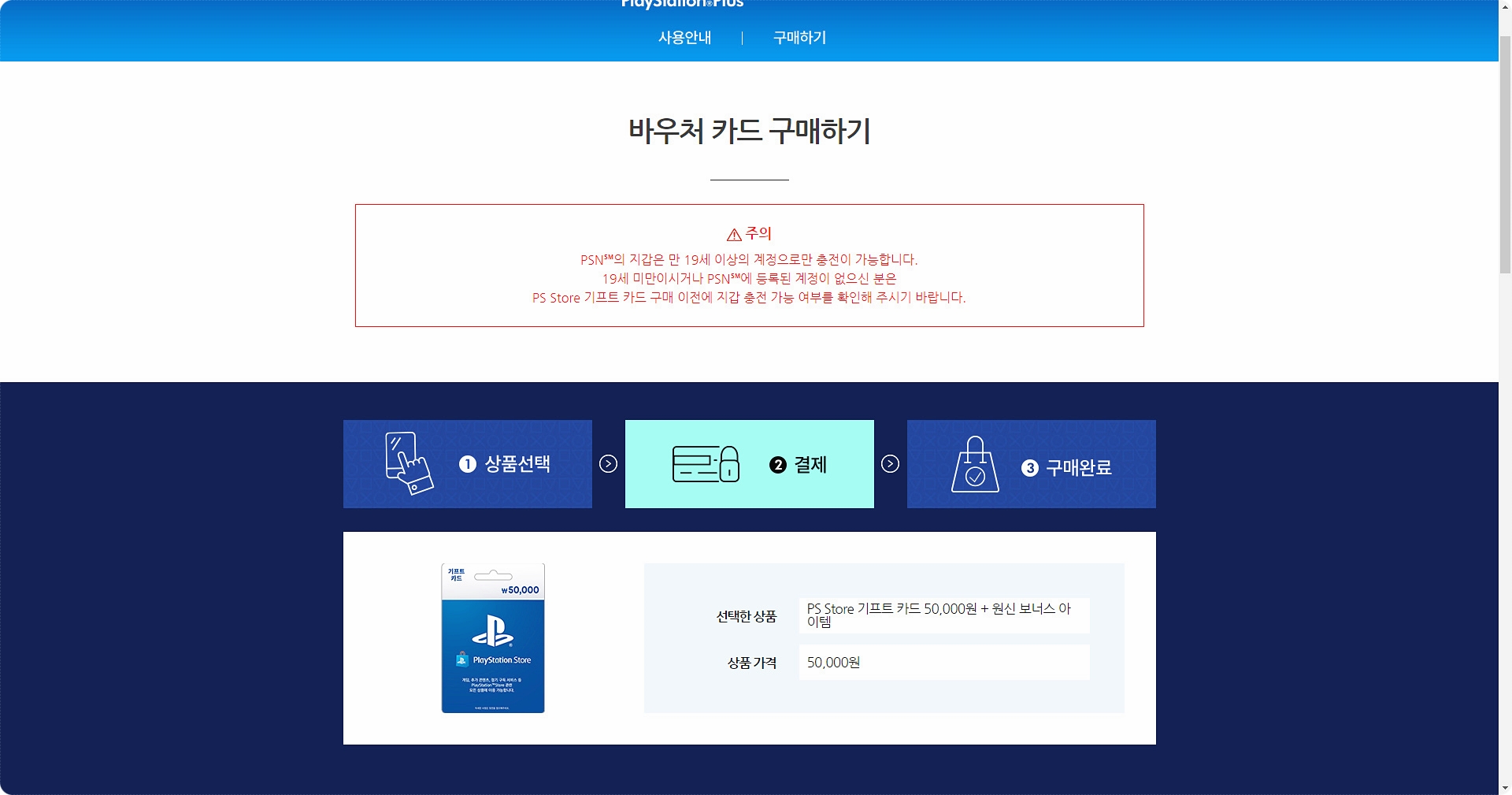Image resolution: width=1512 pixels, height=795 pixels.
Task: Click the 선택한 상품 label
Action: (x=747, y=616)
